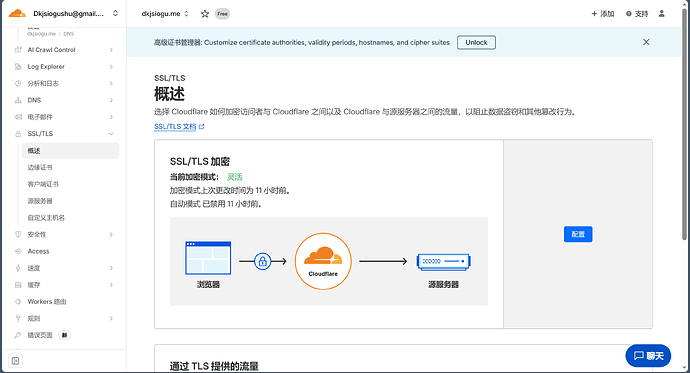Expand the 安全性 chevron
Screen dimensions: 690x373
point(111,234)
